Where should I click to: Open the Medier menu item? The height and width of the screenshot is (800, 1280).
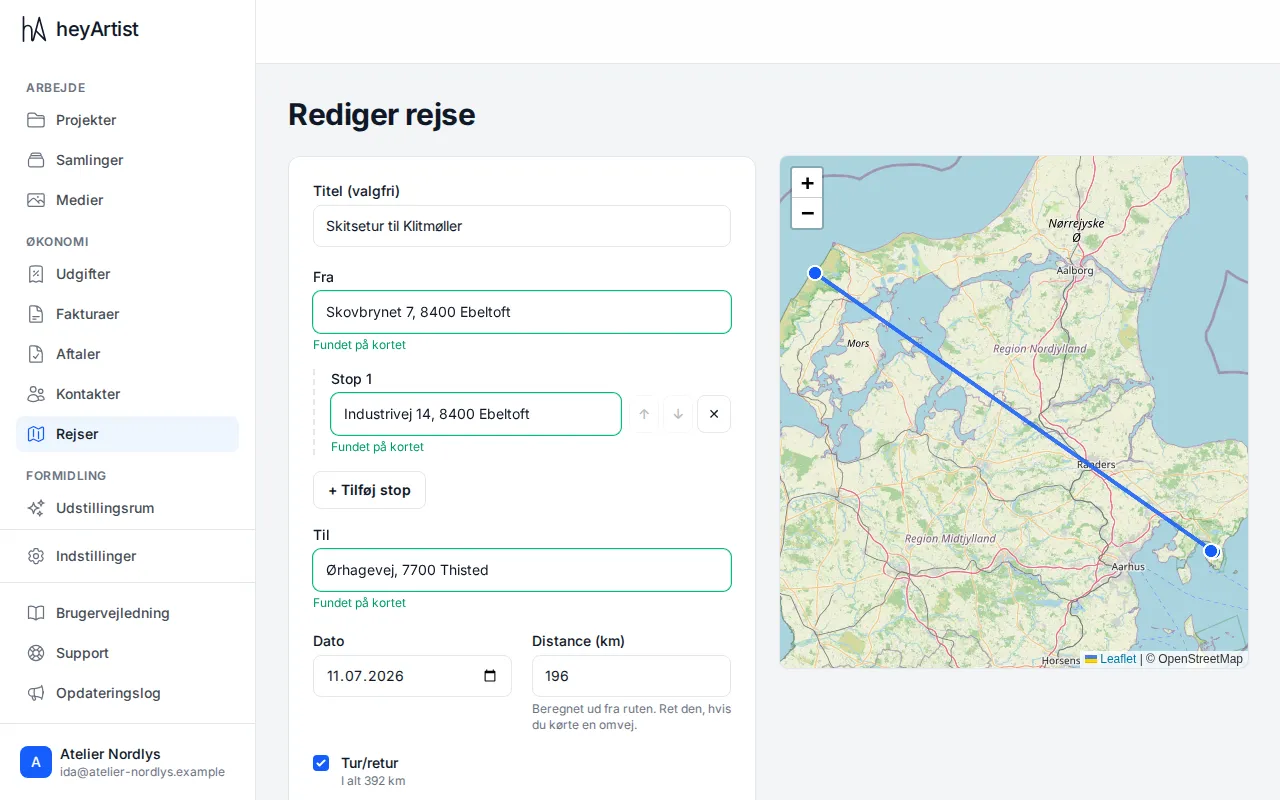[x=127, y=200]
